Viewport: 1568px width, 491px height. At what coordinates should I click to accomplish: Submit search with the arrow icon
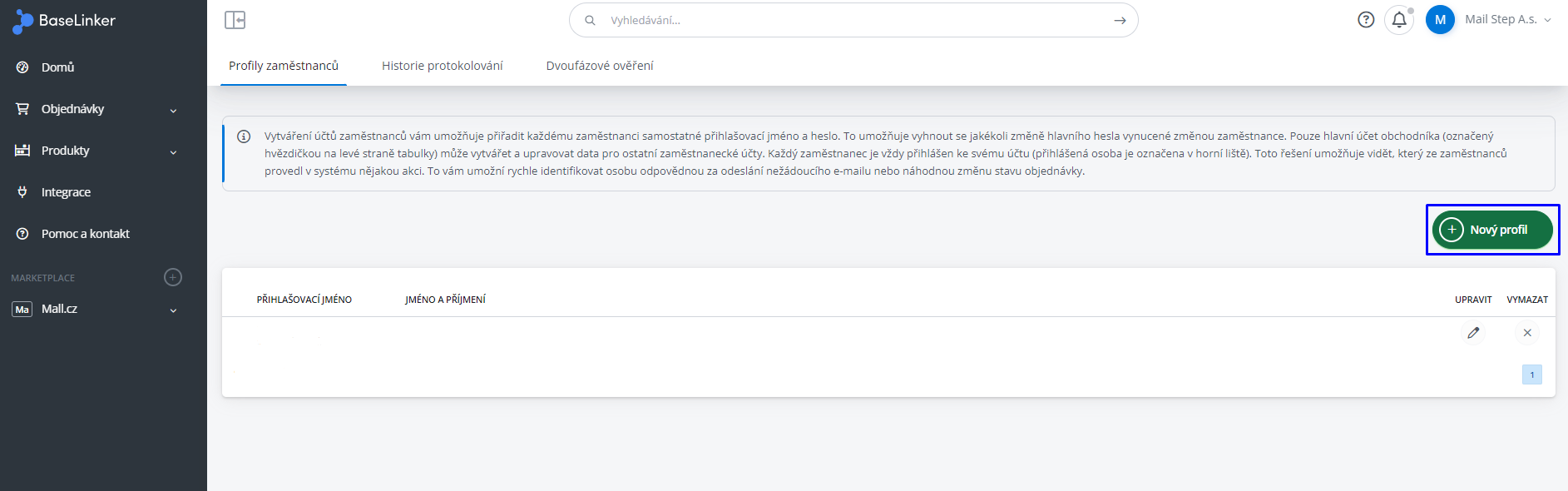(1120, 20)
